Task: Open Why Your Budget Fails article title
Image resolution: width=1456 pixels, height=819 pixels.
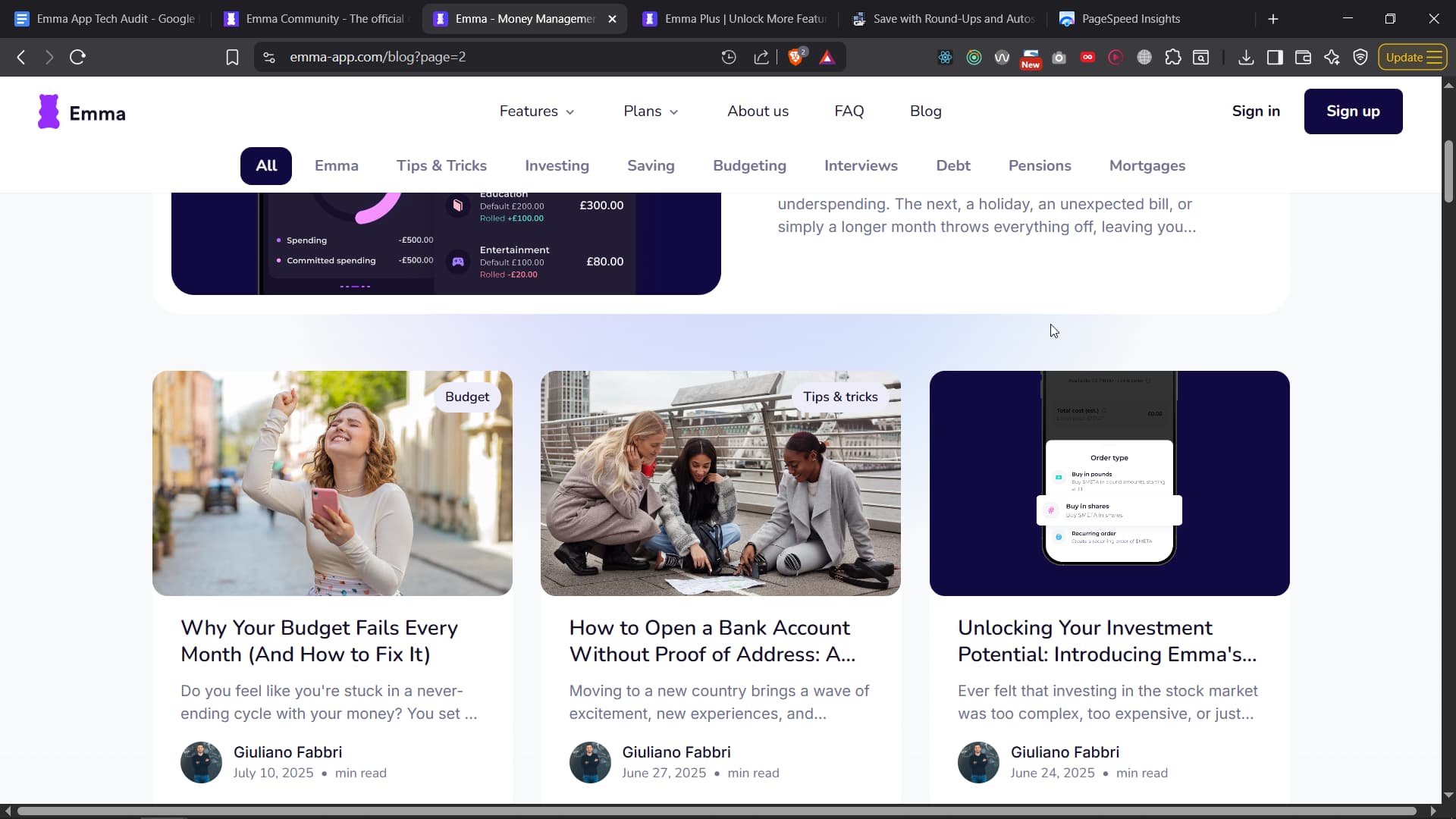Action: (x=319, y=642)
